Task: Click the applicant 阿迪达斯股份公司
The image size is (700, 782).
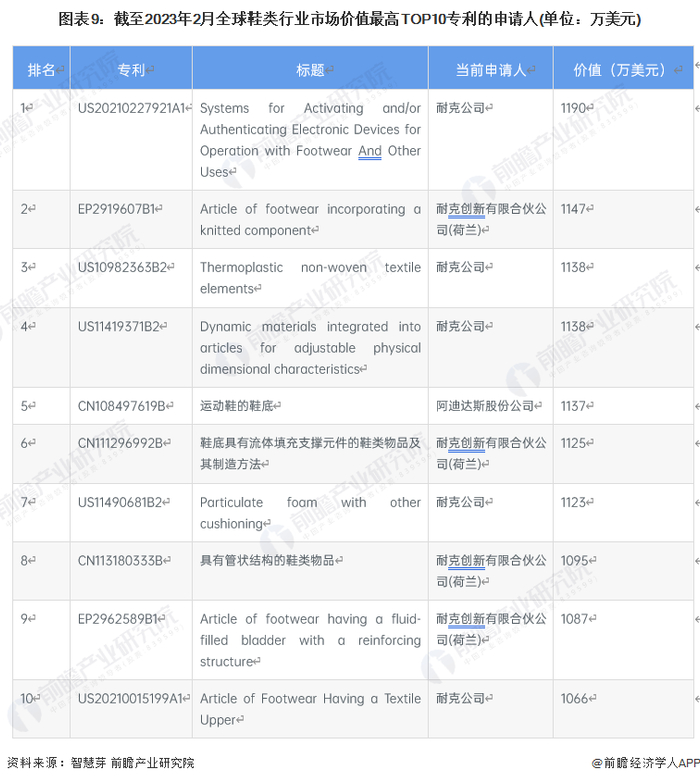Action: point(485,406)
